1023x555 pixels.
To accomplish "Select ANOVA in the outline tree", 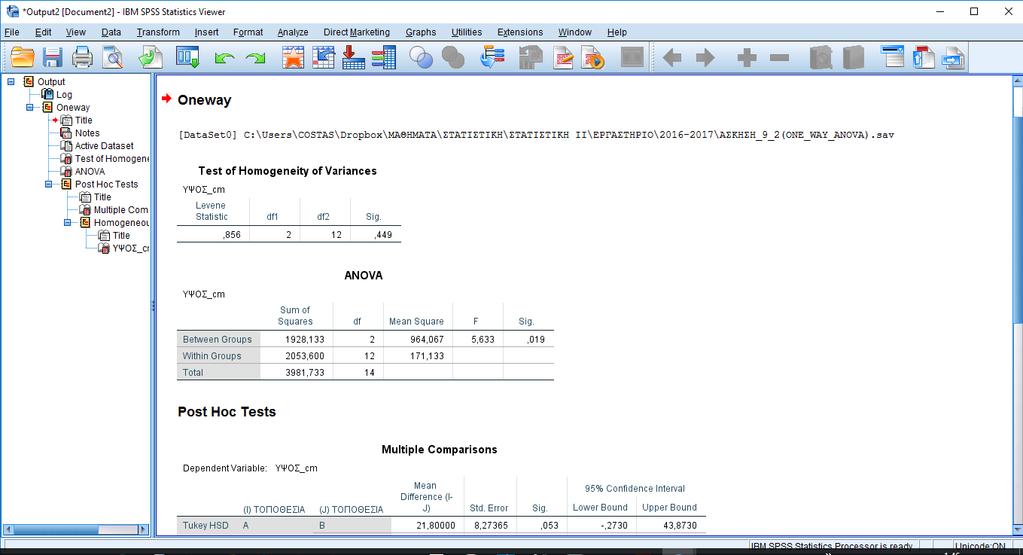I will (89, 172).
